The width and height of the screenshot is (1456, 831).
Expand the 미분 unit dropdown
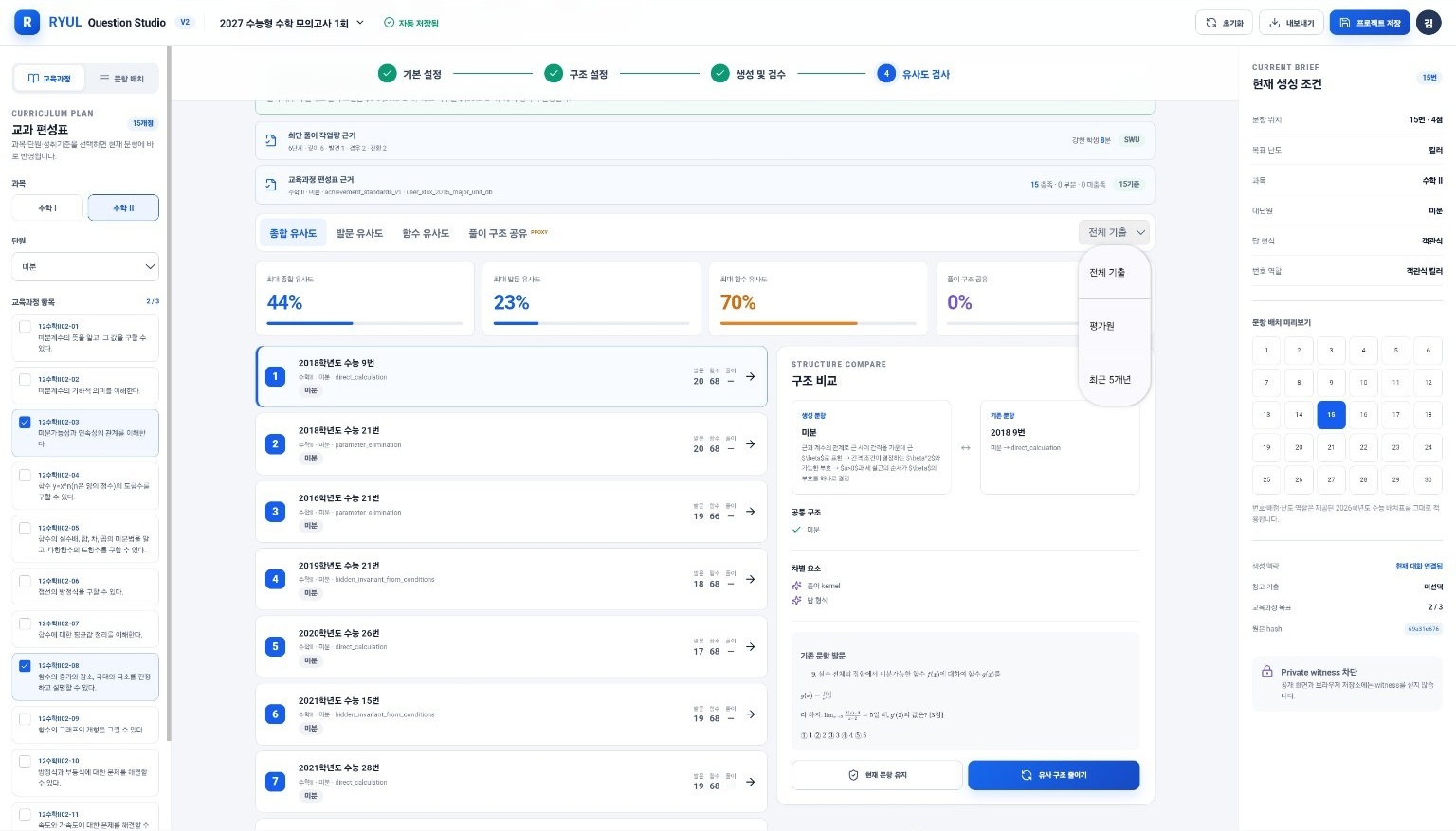(x=85, y=267)
